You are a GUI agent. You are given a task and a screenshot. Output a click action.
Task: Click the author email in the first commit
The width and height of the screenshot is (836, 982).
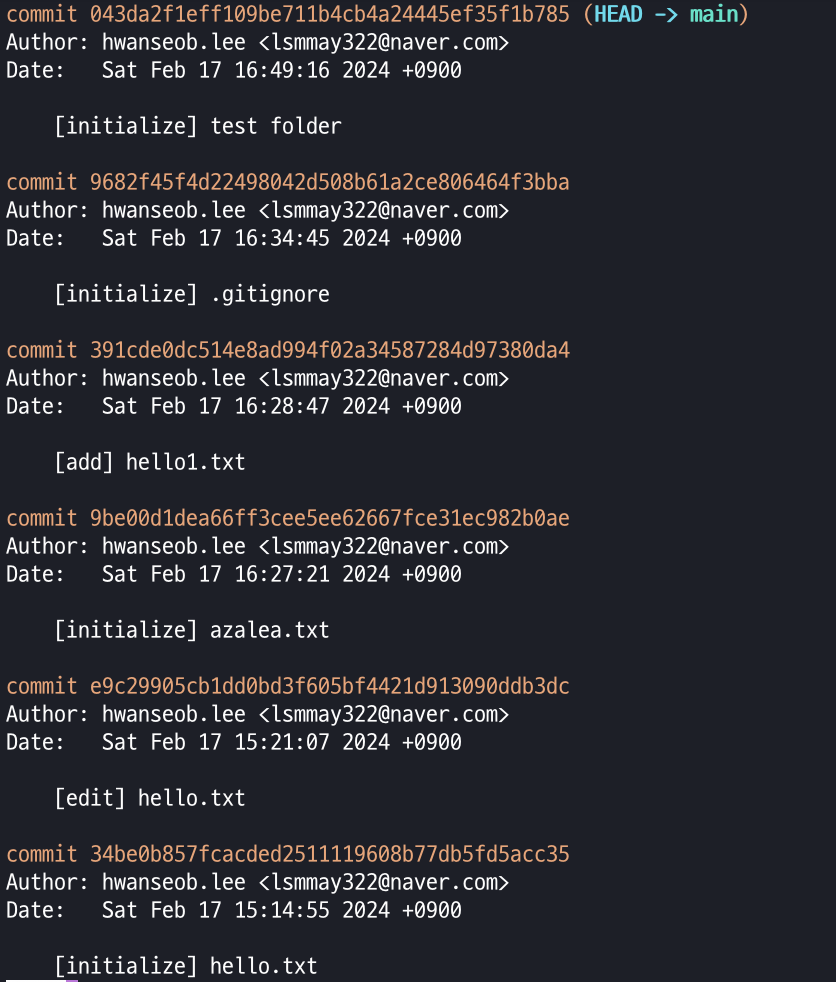[x=384, y=42]
